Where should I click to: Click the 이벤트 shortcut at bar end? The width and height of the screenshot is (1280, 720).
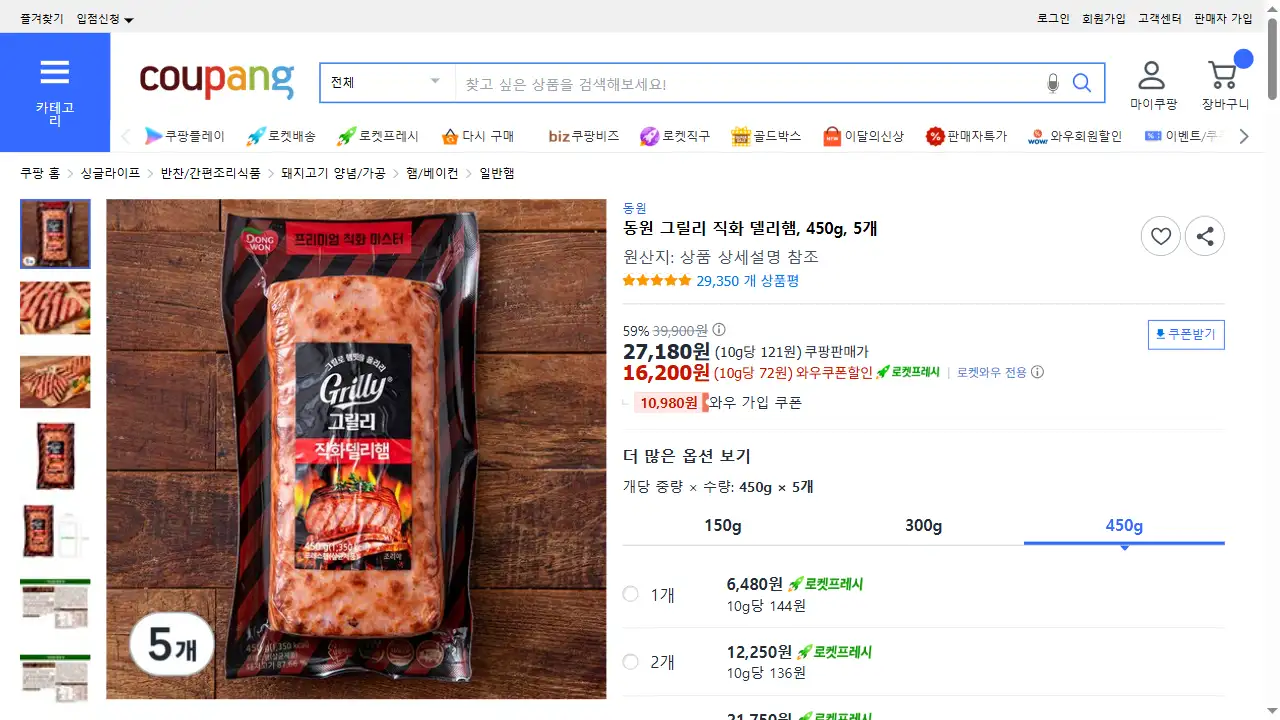coord(1184,136)
